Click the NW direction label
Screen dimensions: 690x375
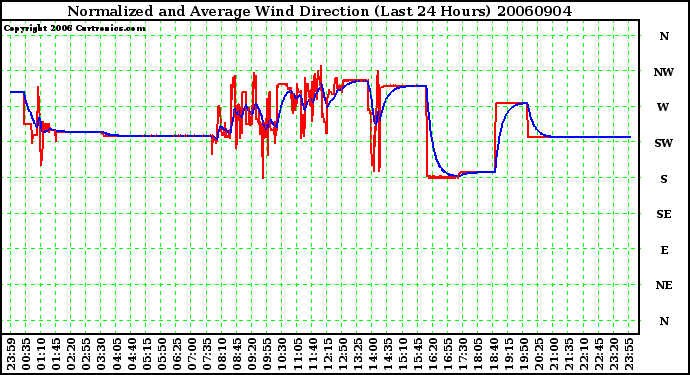click(664, 72)
